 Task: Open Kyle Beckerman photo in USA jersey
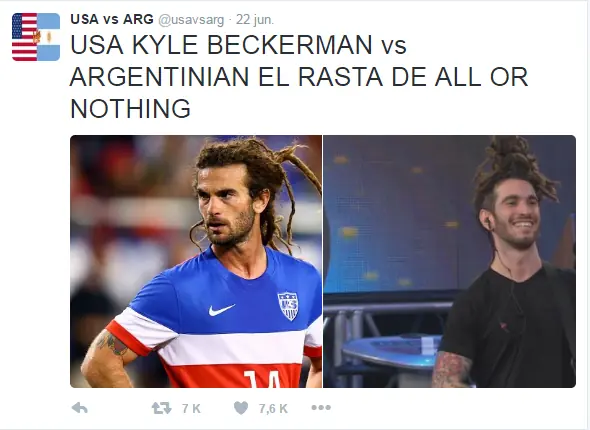pyautogui.click(x=196, y=261)
